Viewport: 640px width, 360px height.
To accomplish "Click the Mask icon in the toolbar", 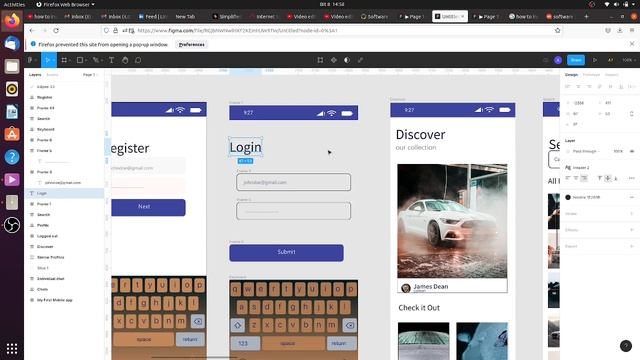I will (347, 60).
